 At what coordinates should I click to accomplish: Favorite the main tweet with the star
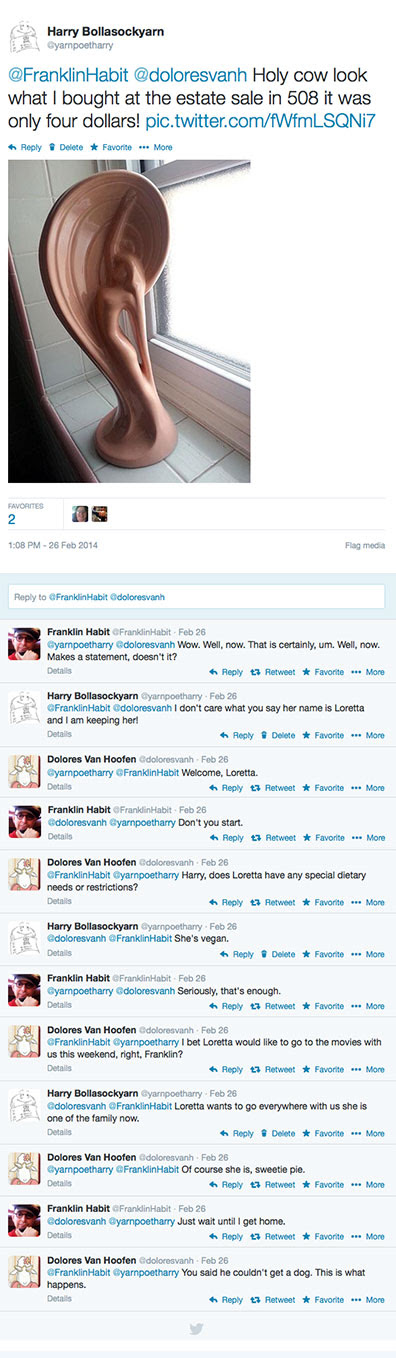pyautogui.click(x=111, y=147)
